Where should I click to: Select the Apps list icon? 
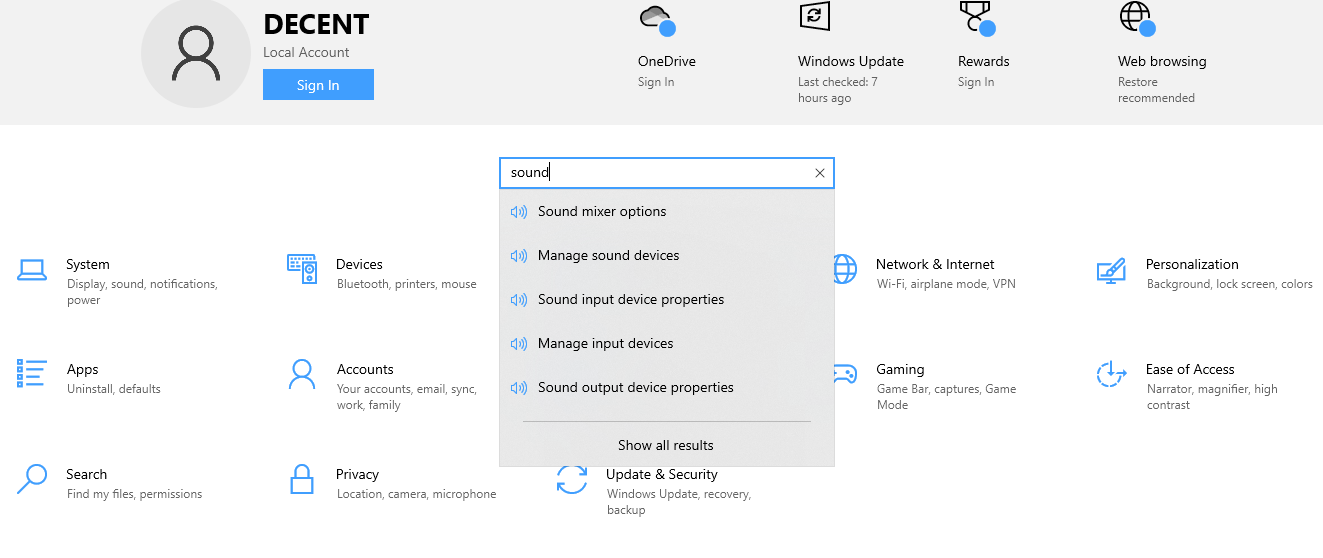[32, 373]
